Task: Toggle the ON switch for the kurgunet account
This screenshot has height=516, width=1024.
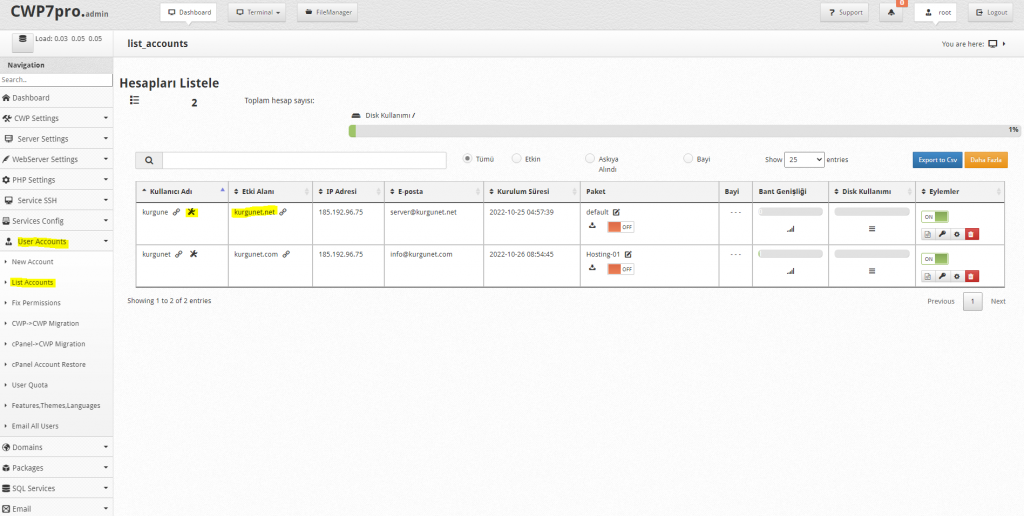Action: point(935,259)
